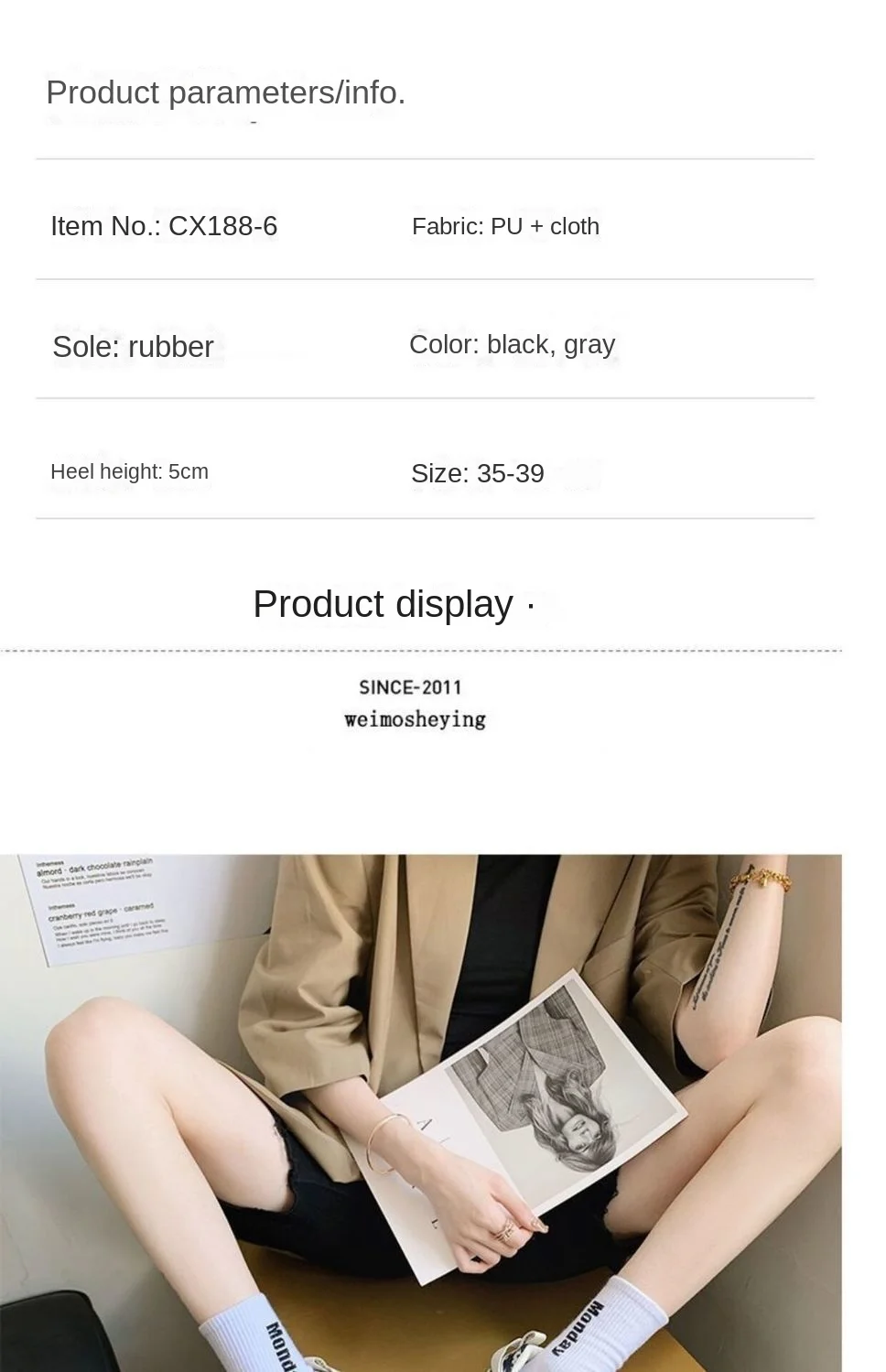Click the Color: black, gray label

(512, 344)
